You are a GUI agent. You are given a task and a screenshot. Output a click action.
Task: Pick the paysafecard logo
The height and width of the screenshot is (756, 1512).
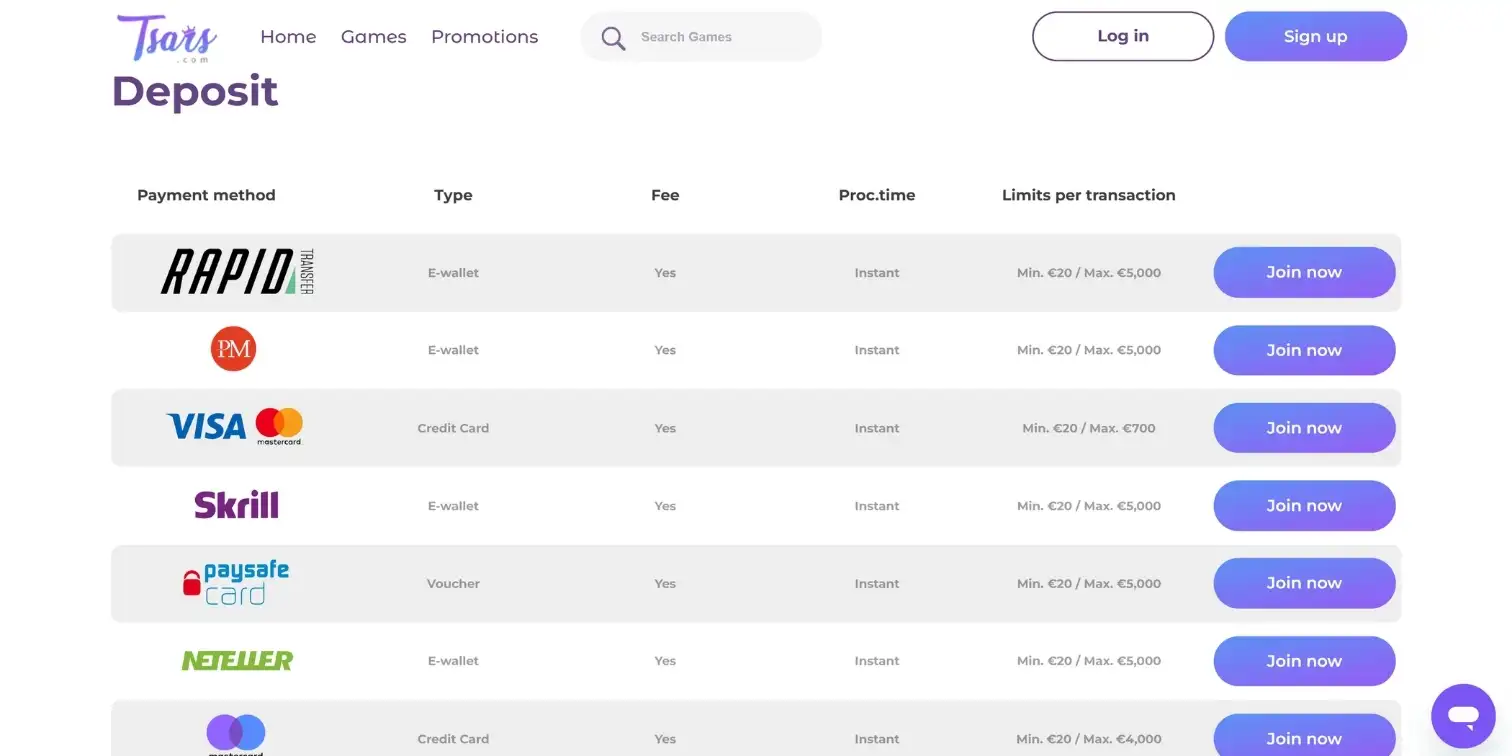coord(236,583)
